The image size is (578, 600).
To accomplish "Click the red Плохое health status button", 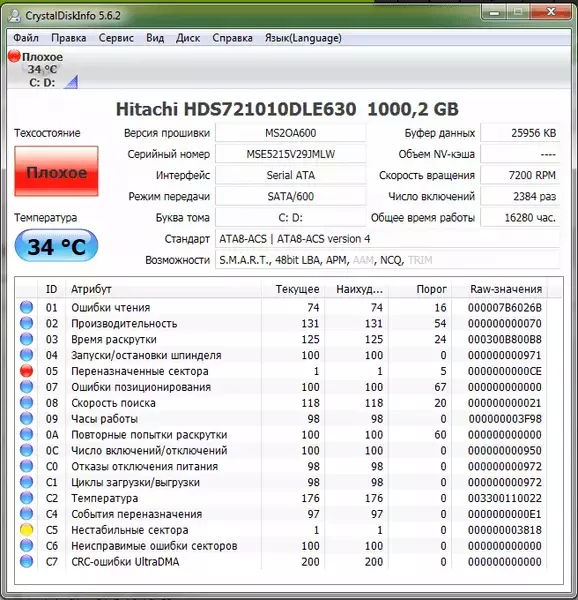I will [x=56, y=171].
